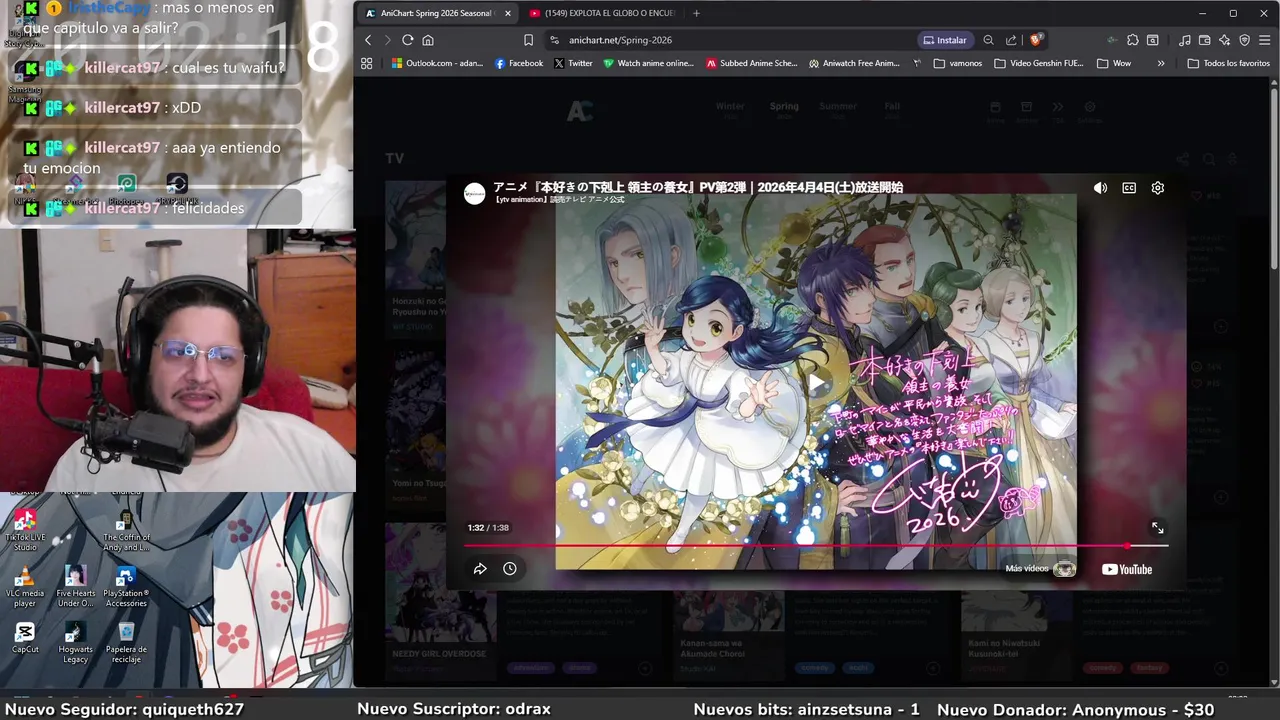The width and height of the screenshot is (1280, 720).
Task: Play the video using the center play button
Action: point(816,382)
